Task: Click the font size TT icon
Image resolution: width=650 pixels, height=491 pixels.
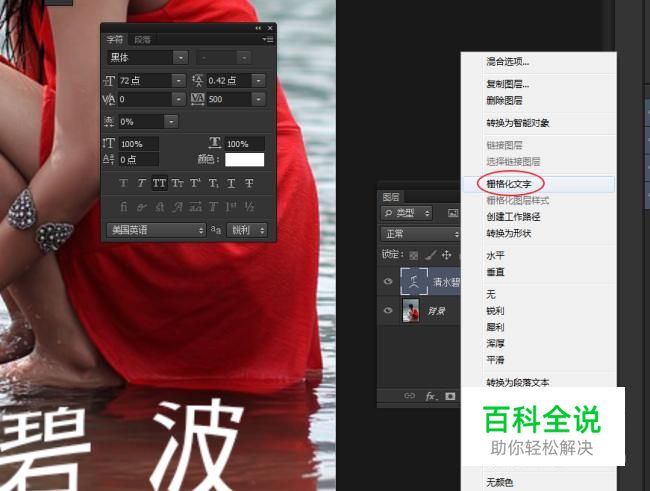Action: 109,80
